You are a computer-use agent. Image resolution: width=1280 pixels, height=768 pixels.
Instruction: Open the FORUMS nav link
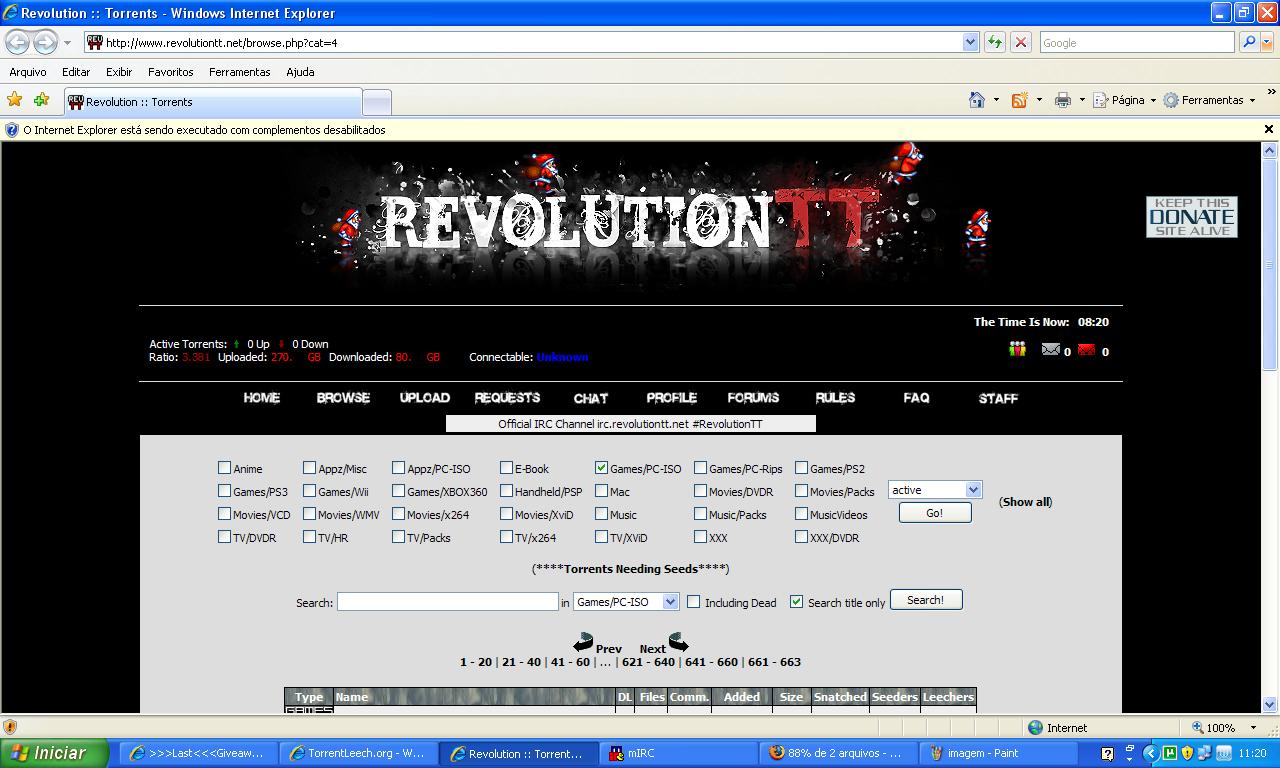point(753,398)
